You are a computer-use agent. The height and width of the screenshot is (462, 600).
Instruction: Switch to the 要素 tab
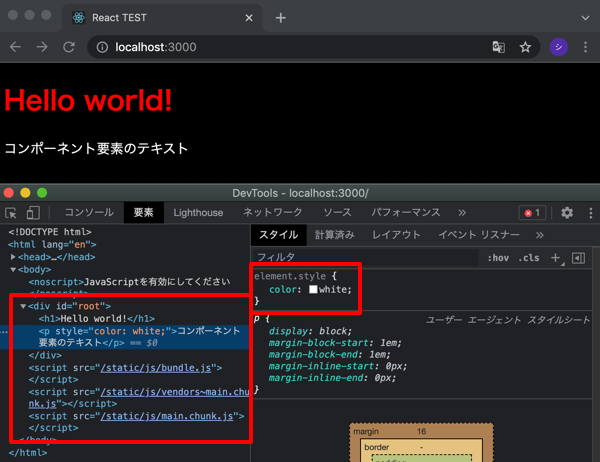click(143, 212)
